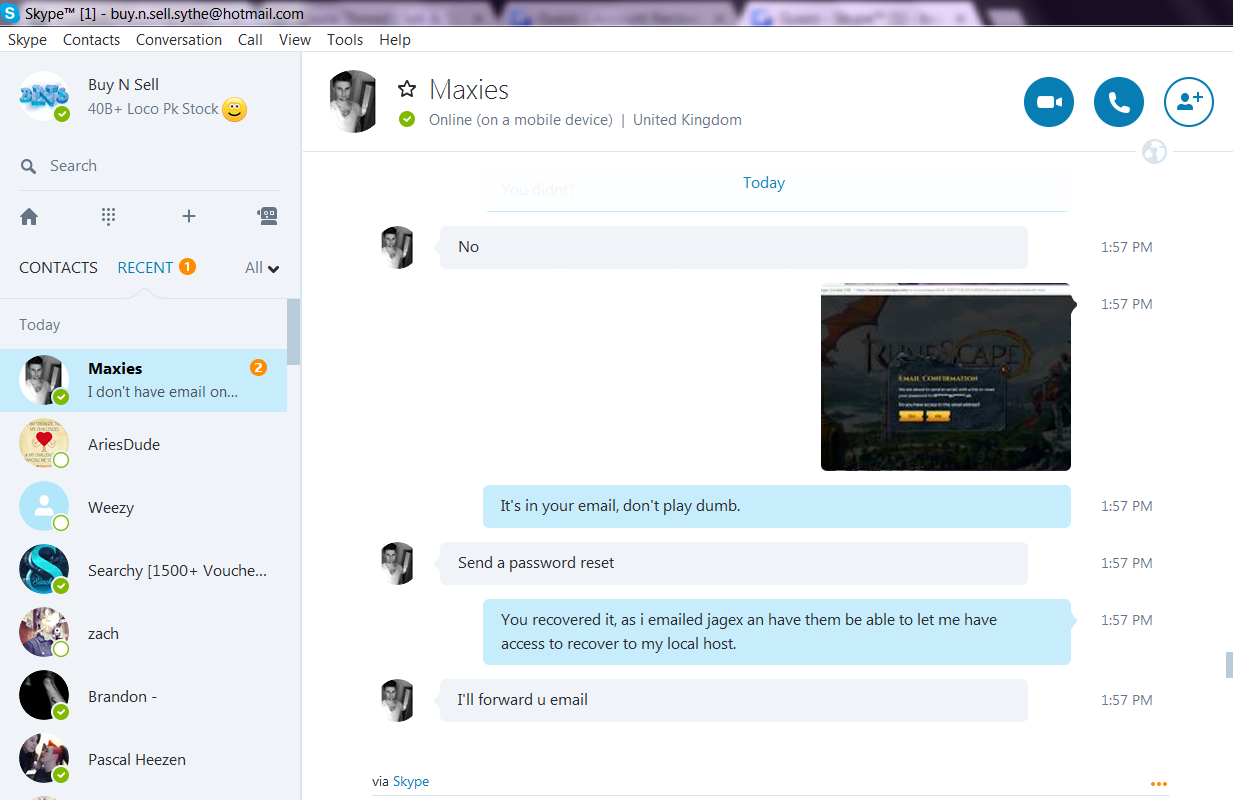Click the search magnifier icon
The height and width of the screenshot is (800, 1233).
click(x=29, y=166)
